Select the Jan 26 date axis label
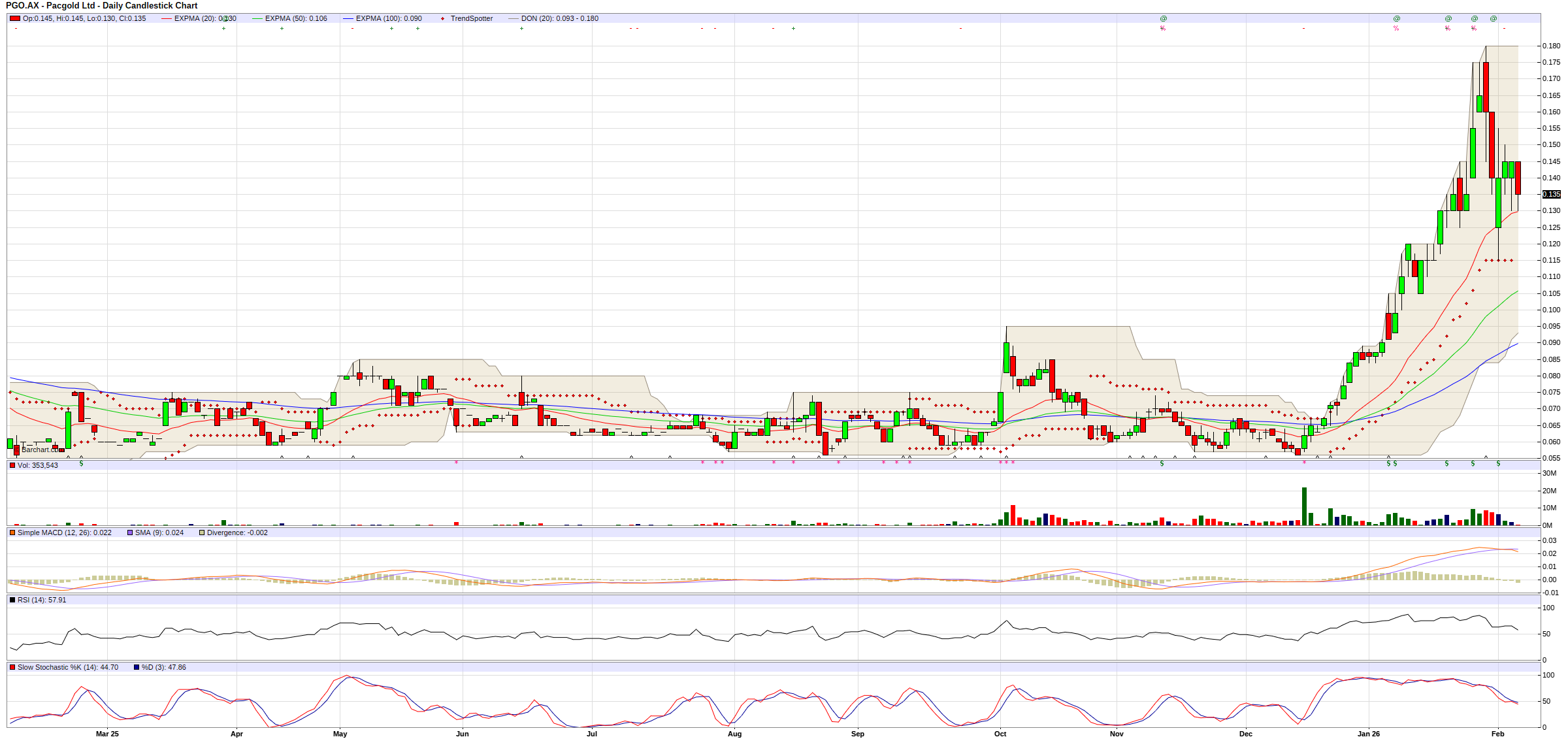 point(1368,734)
